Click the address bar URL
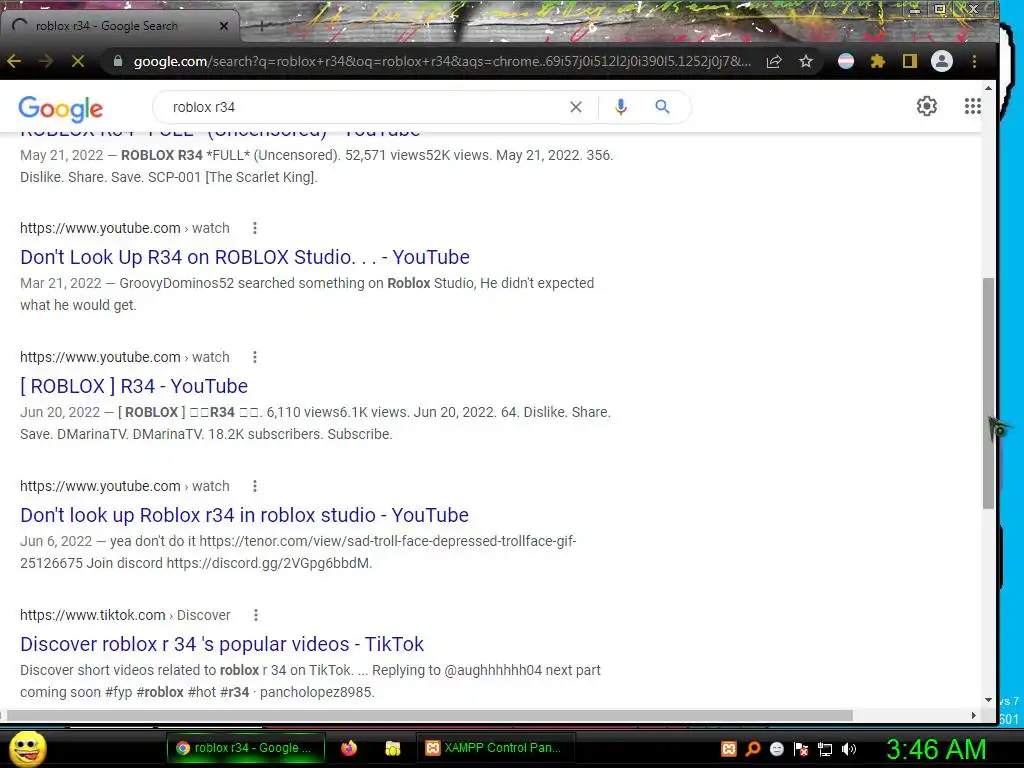This screenshot has height=768, width=1024. (x=441, y=61)
